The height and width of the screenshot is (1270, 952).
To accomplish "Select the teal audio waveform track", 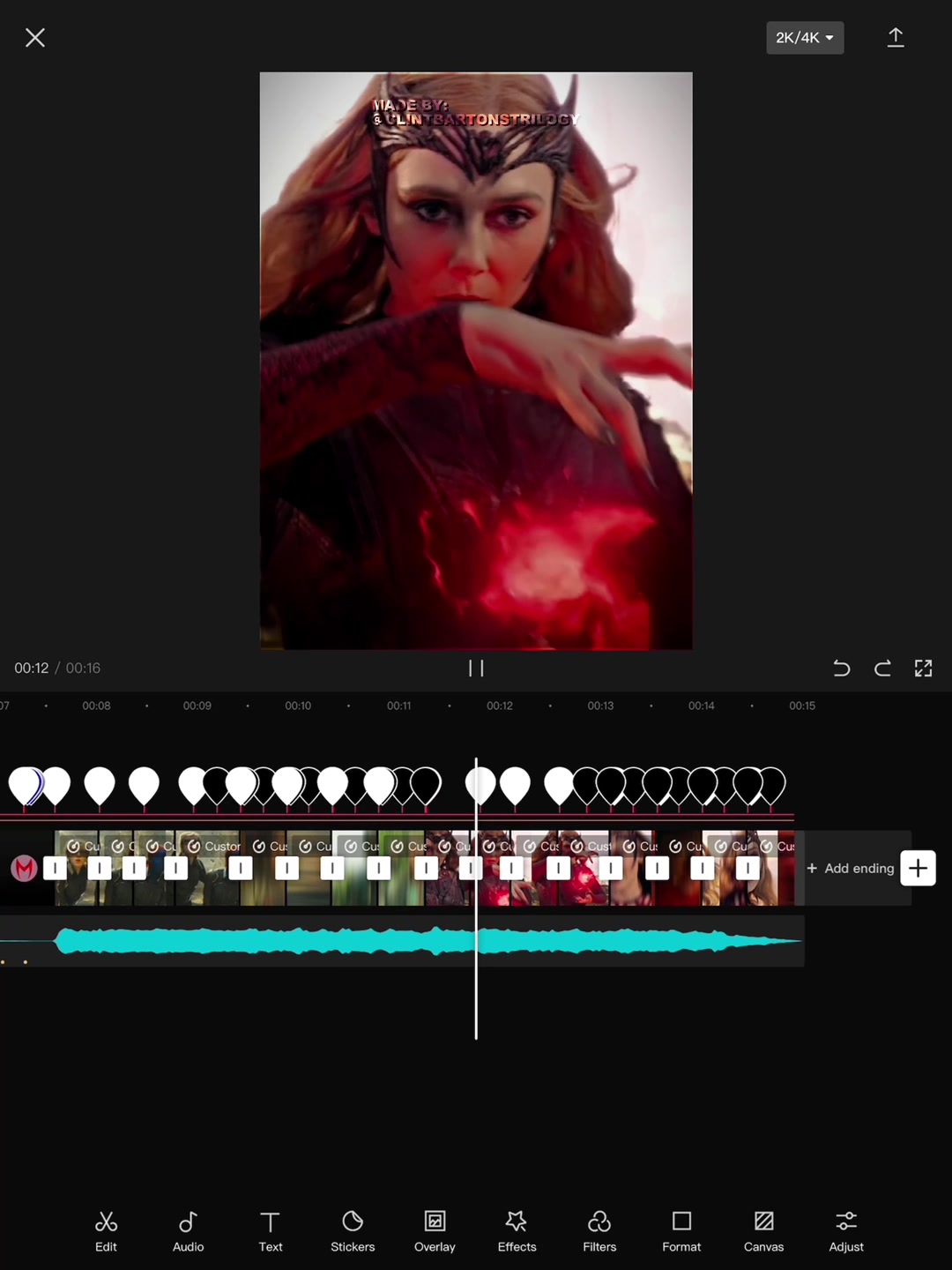I will coord(428,941).
